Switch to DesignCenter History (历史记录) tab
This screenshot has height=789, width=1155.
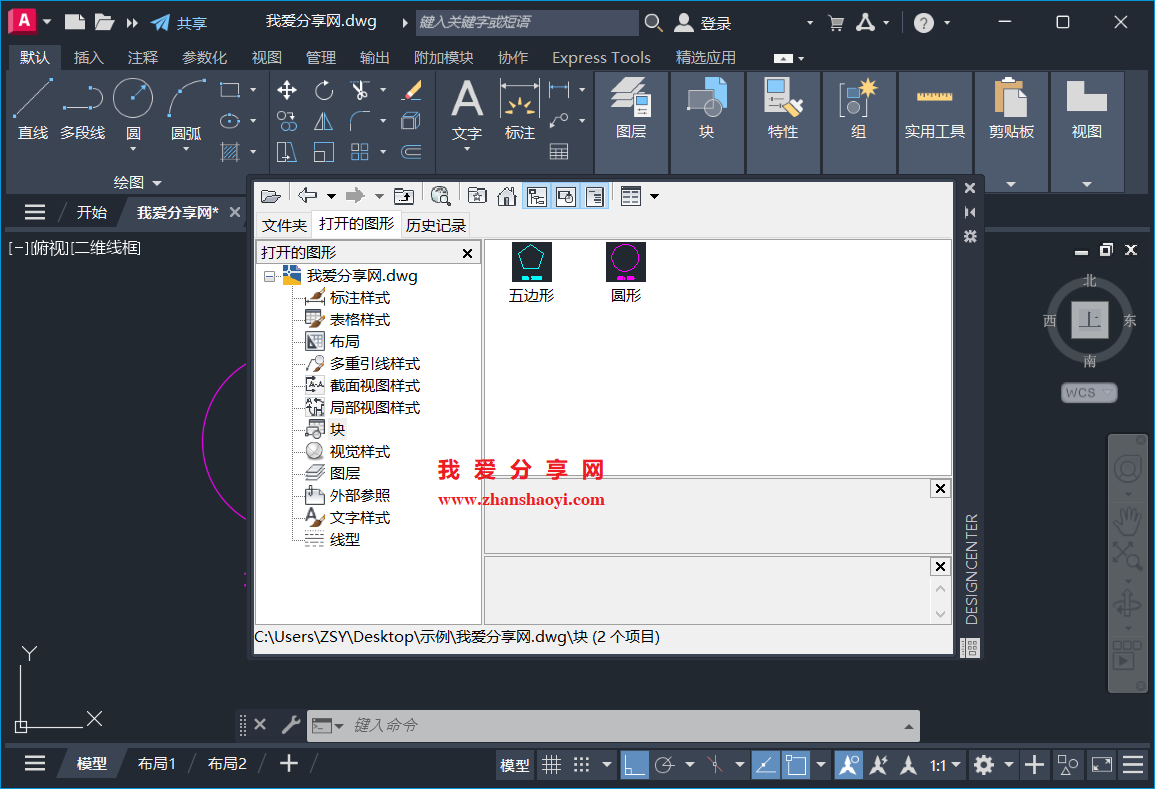(x=435, y=225)
